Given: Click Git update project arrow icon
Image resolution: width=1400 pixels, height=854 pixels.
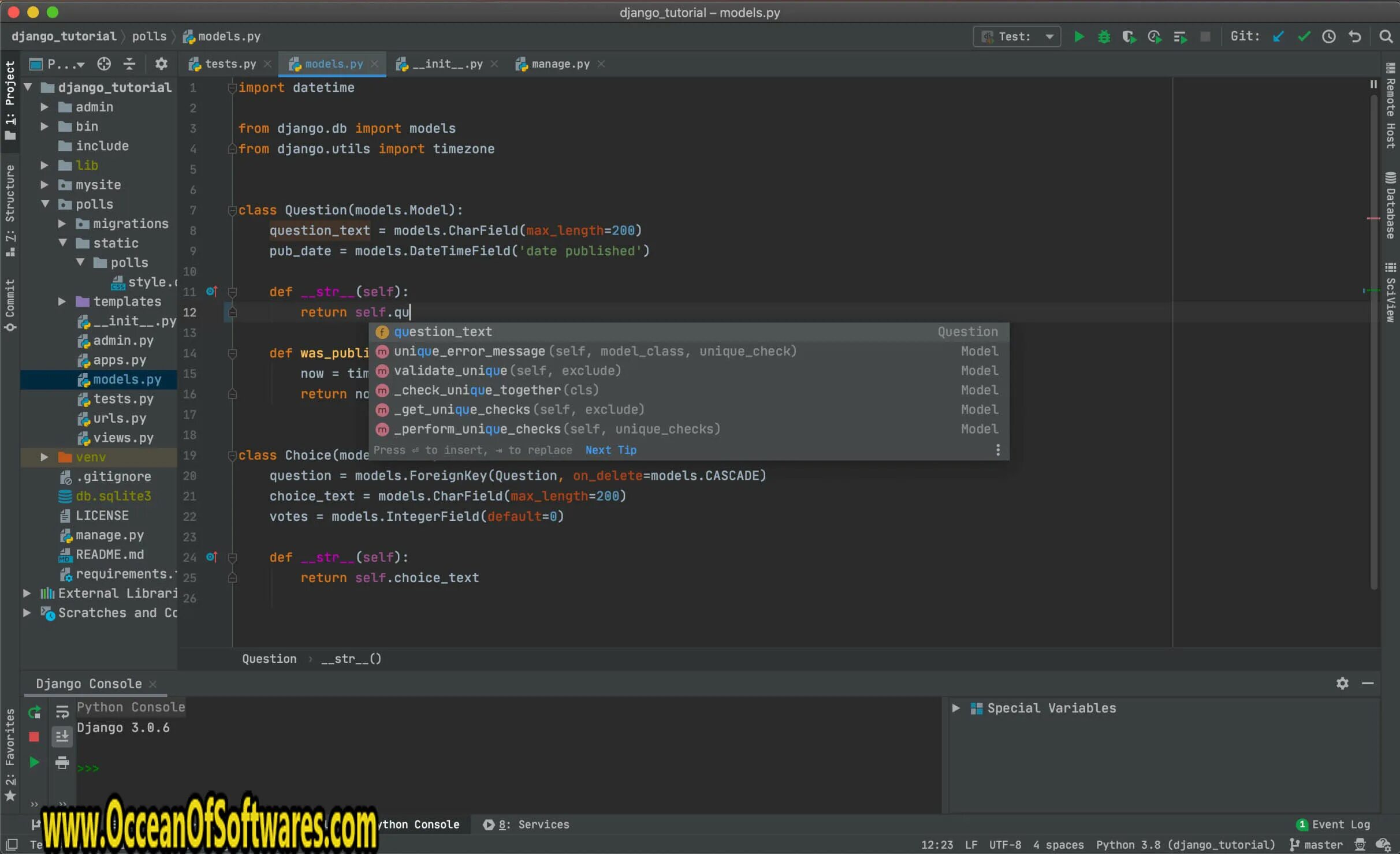Looking at the screenshot, I should coord(1278,37).
